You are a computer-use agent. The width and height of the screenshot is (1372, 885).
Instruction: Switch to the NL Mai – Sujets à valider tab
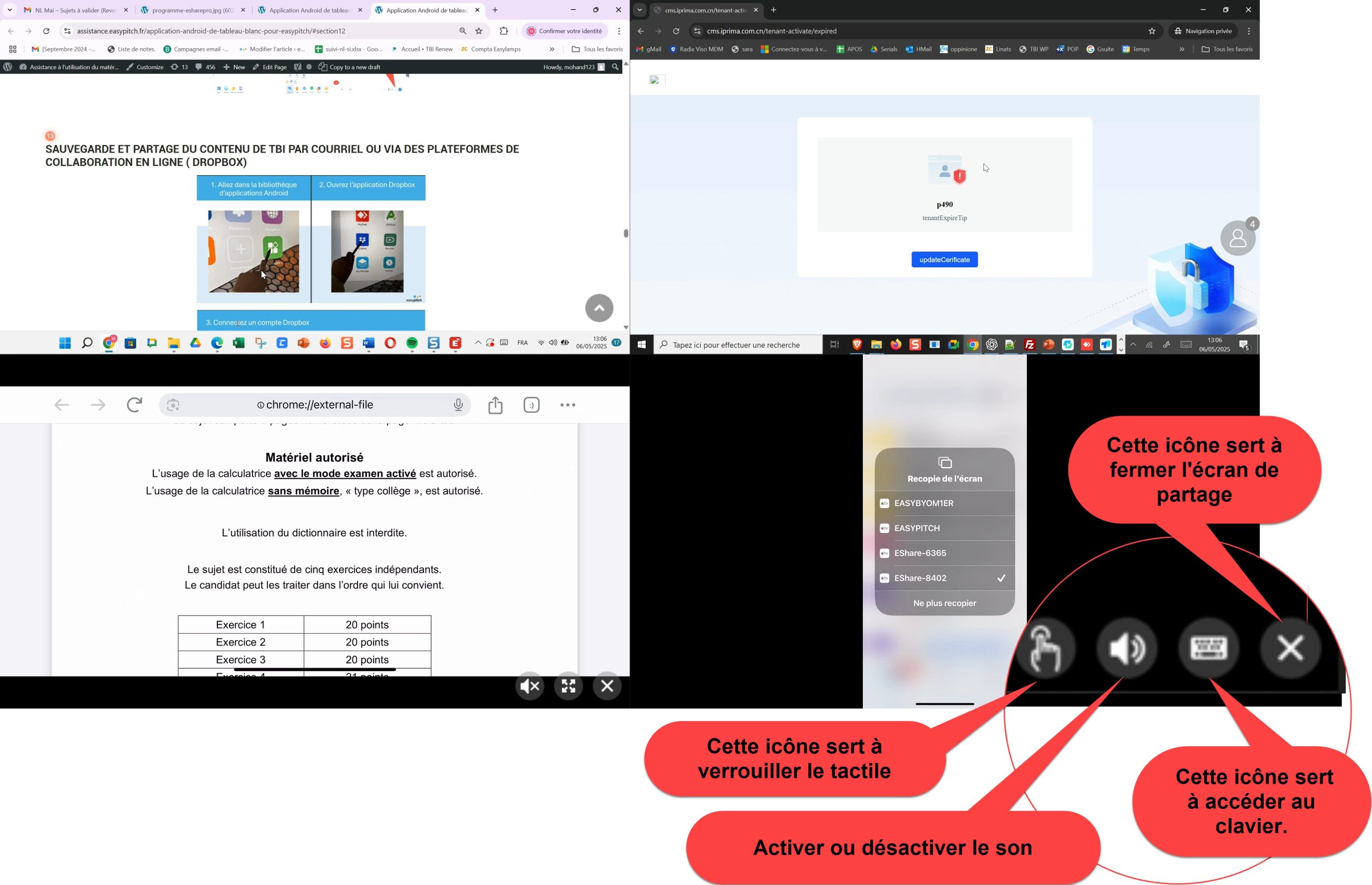(x=77, y=10)
